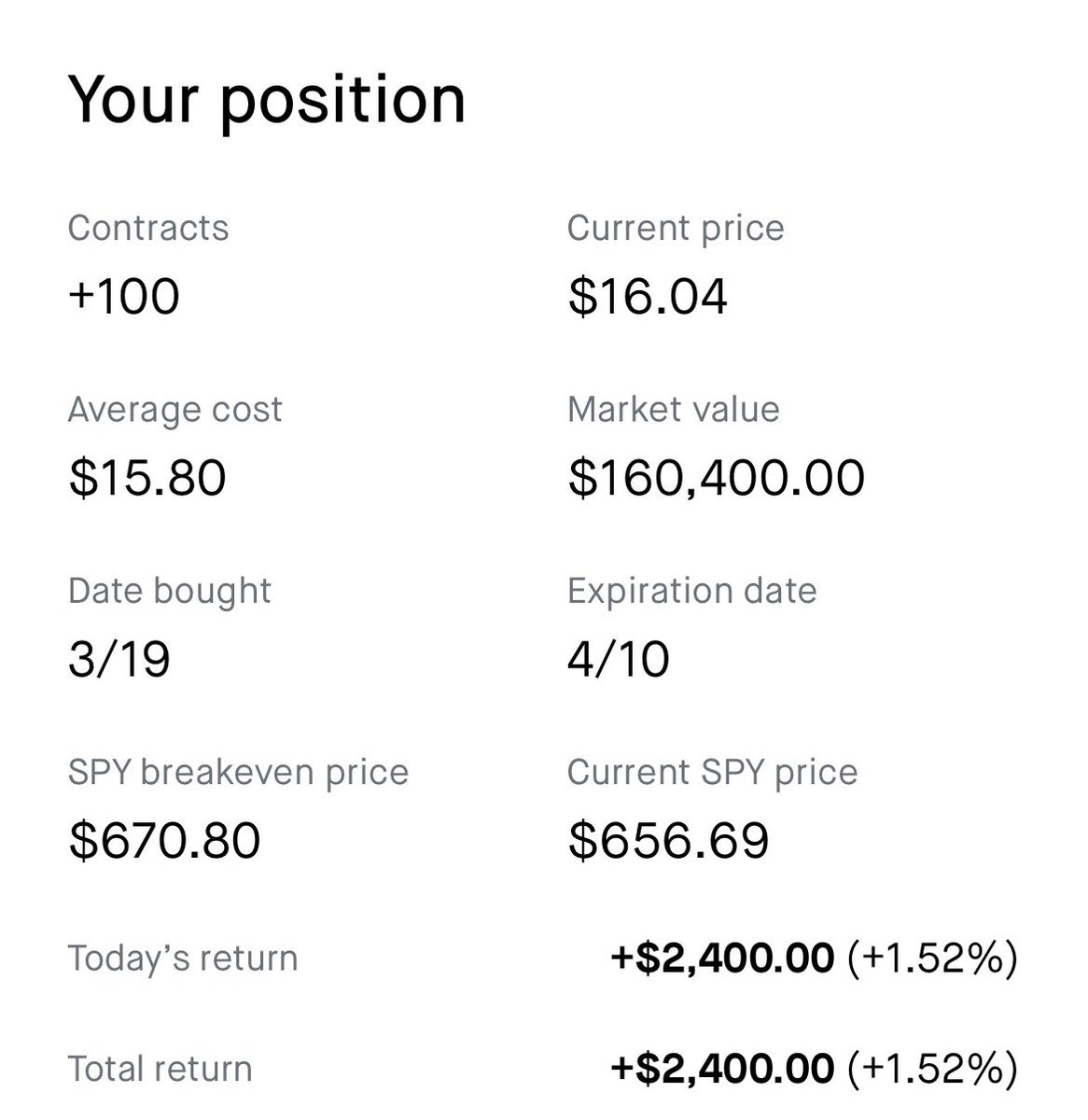Click the Current SPY price label
The height and width of the screenshot is (1120, 1088).
tap(712, 773)
